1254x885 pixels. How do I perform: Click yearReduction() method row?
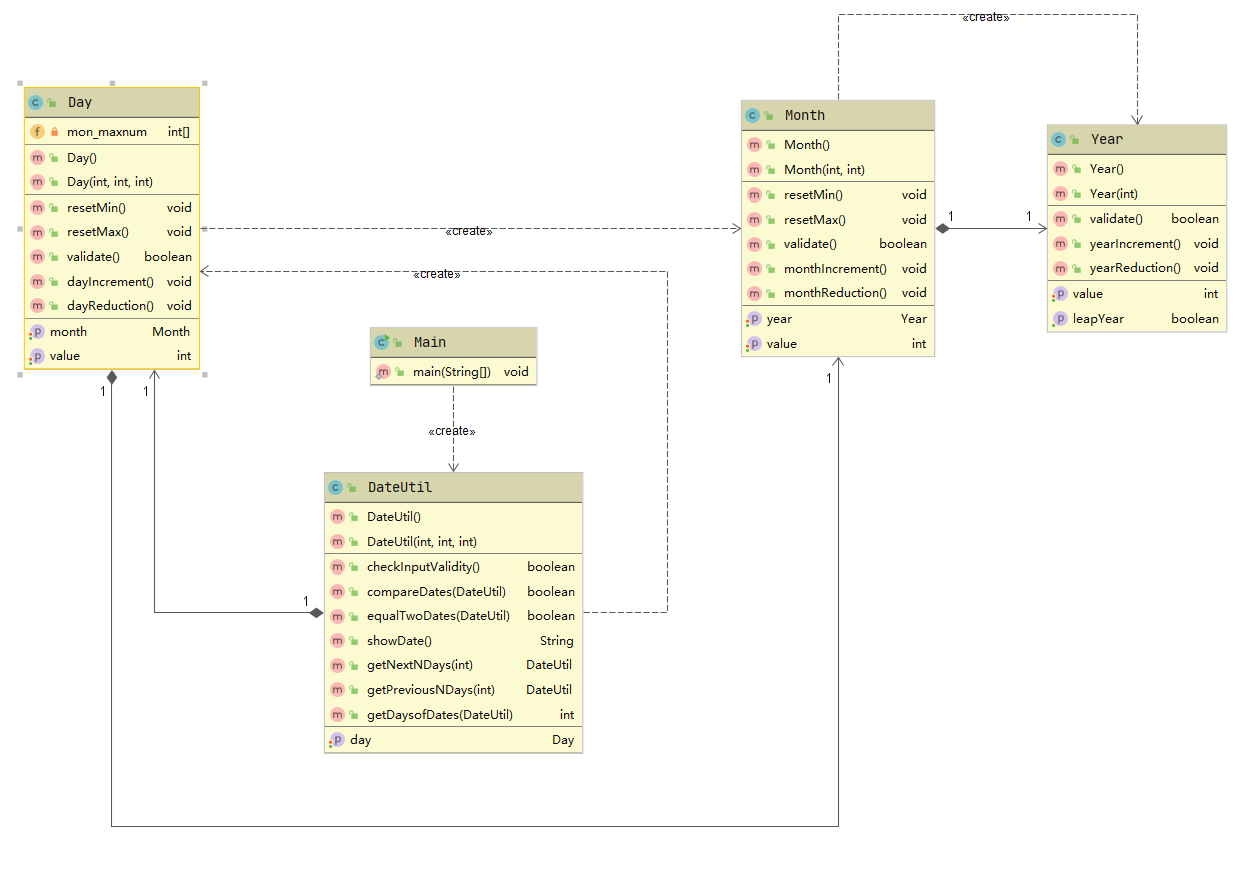tap(1137, 268)
